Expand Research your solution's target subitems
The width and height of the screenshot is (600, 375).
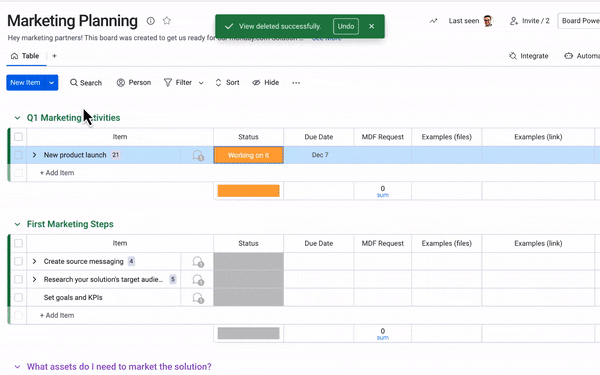(x=34, y=279)
